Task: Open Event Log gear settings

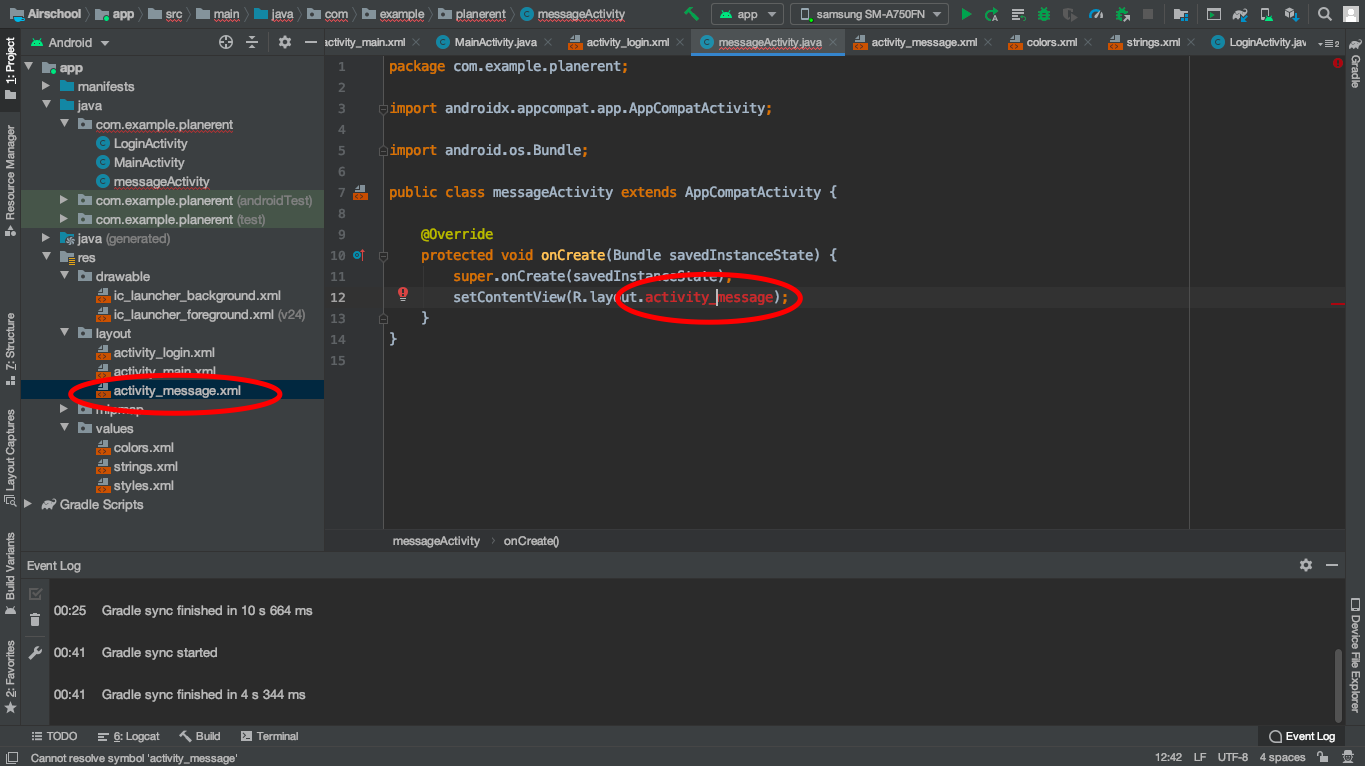Action: (x=1306, y=565)
